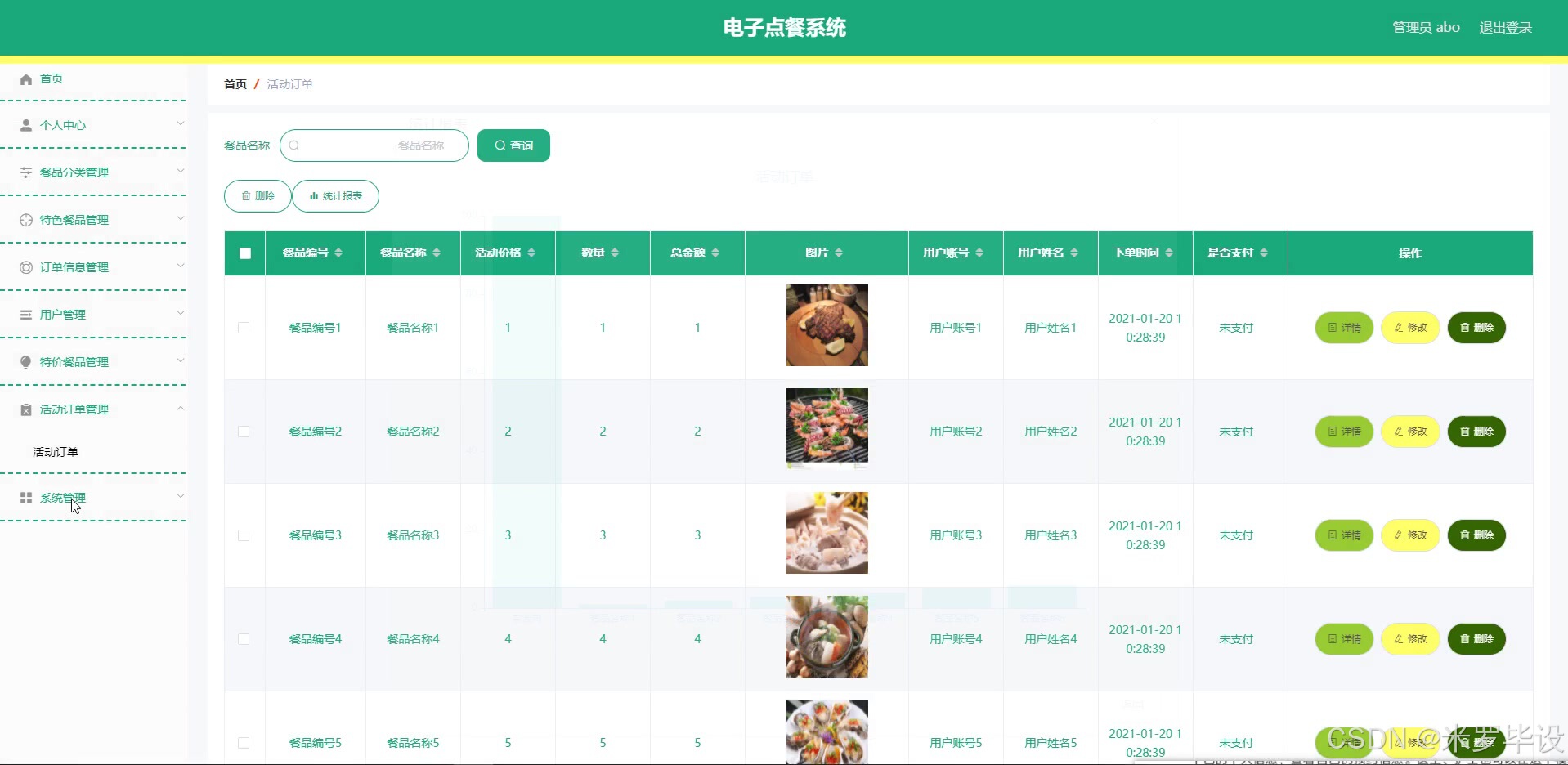Click 首页 in the breadcrumb

(235, 84)
